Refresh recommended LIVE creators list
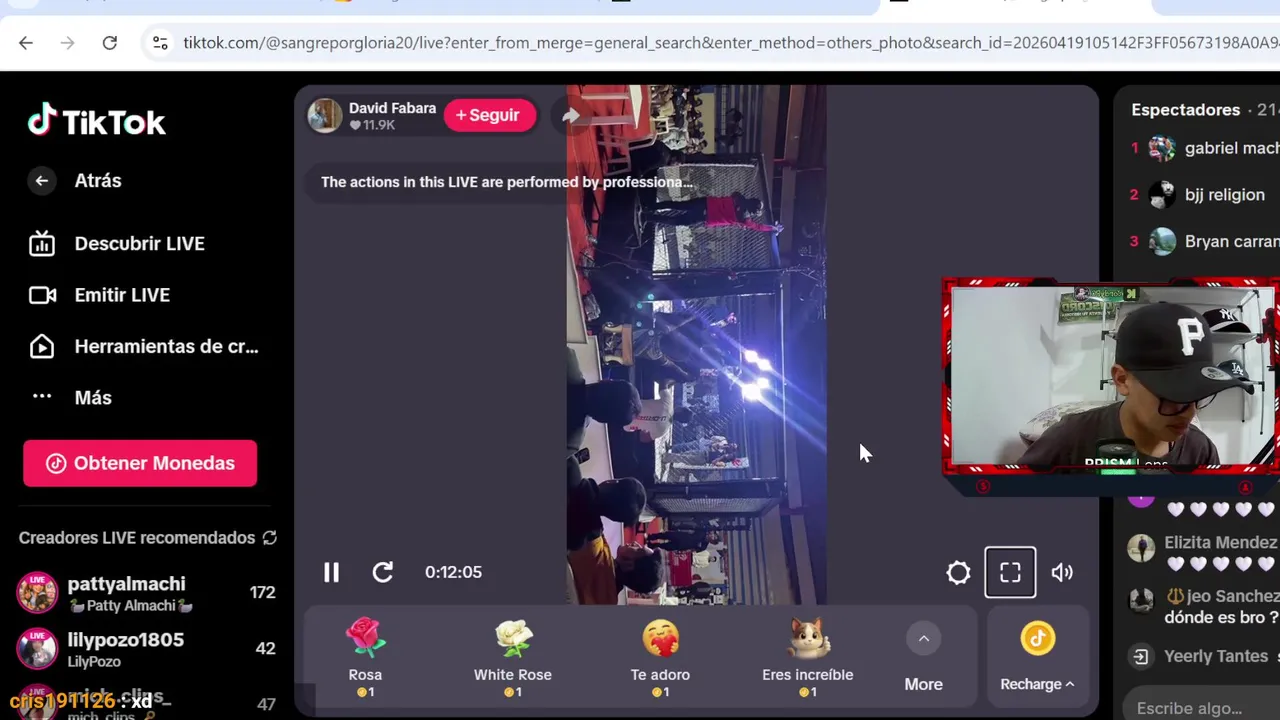Image resolution: width=1280 pixels, height=720 pixels. (269, 538)
